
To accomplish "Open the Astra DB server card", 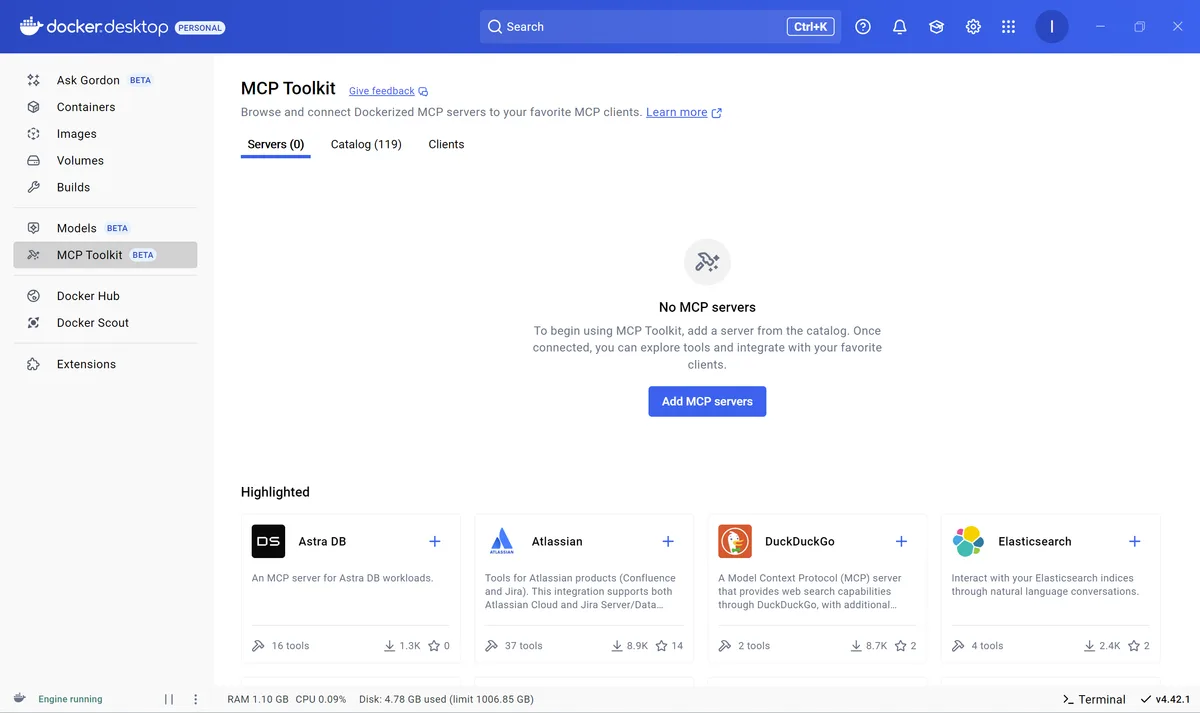I will pos(351,588).
